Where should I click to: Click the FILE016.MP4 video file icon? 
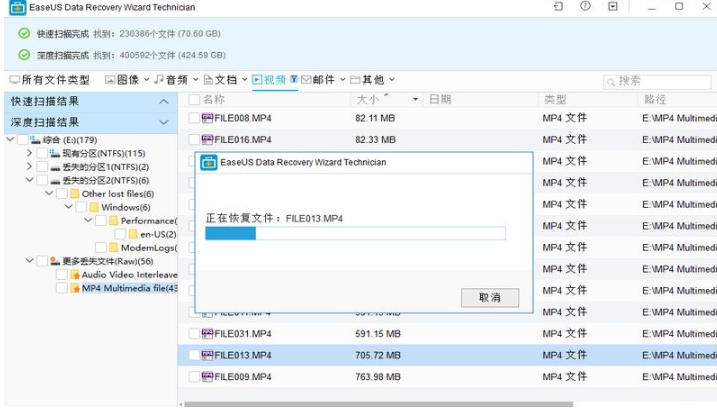click(x=208, y=139)
